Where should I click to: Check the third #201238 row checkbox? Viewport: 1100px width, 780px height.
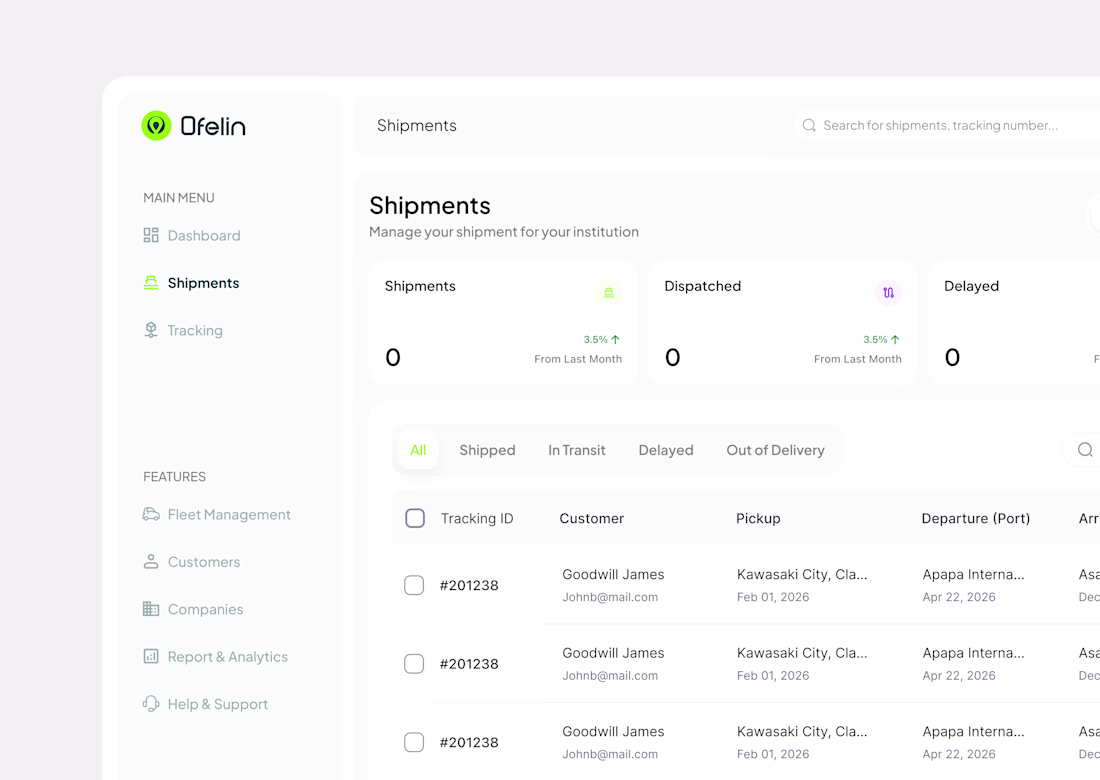pyautogui.click(x=414, y=742)
